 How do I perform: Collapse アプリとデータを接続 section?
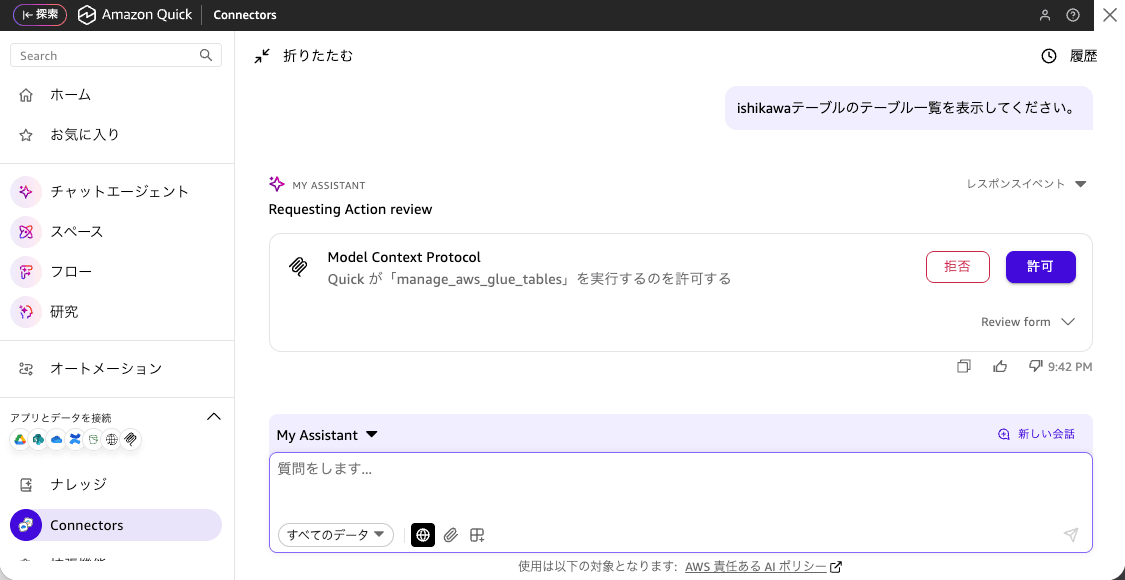pos(213,416)
